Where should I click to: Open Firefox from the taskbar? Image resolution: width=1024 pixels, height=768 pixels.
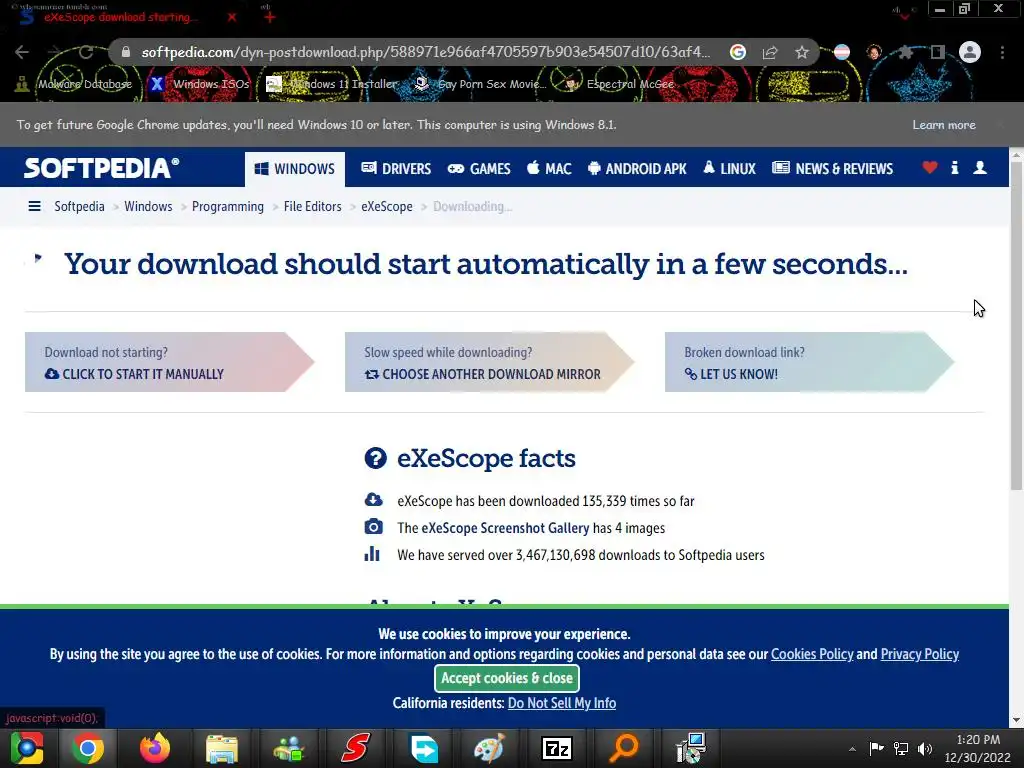point(155,748)
